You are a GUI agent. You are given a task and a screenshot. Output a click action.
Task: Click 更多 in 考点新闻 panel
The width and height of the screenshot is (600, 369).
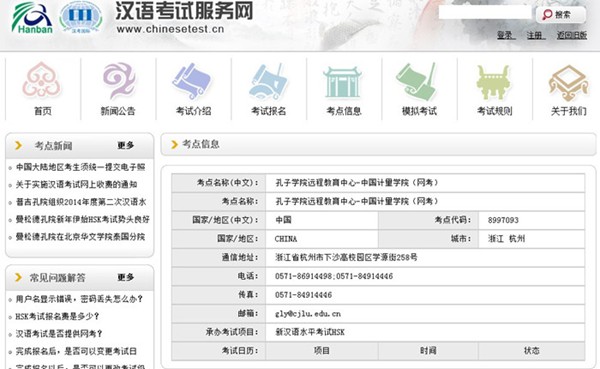click(x=126, y=145)
